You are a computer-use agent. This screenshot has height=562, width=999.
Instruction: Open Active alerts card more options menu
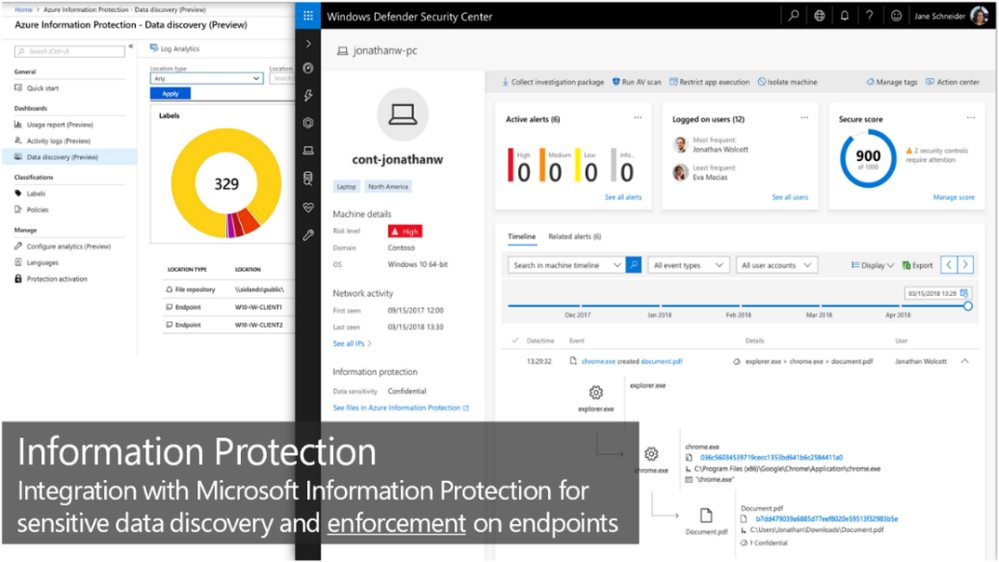(x=638, y=118)
